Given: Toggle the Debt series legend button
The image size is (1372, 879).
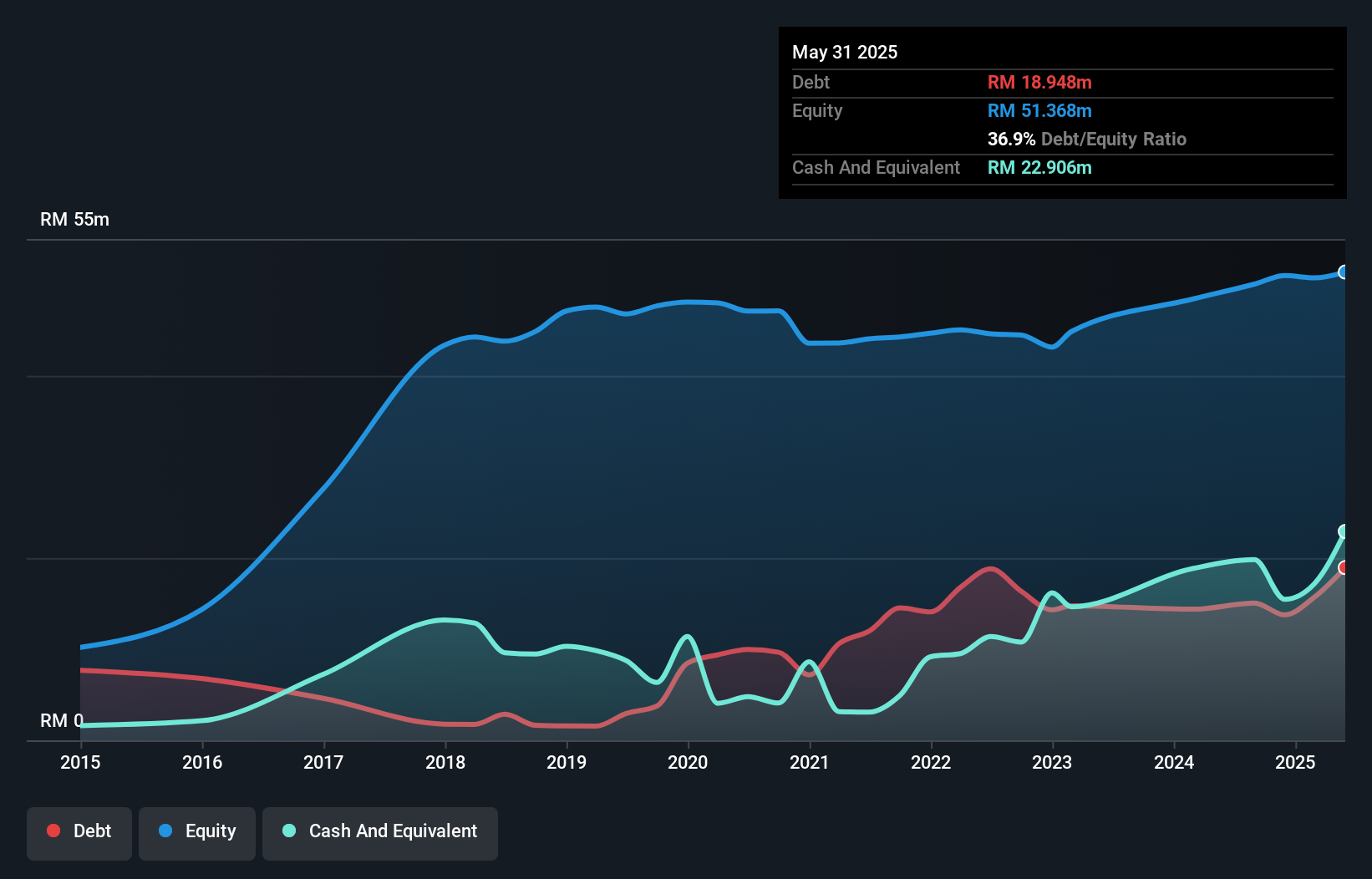Looking at the screenshot, I should [x=79, y=831].
